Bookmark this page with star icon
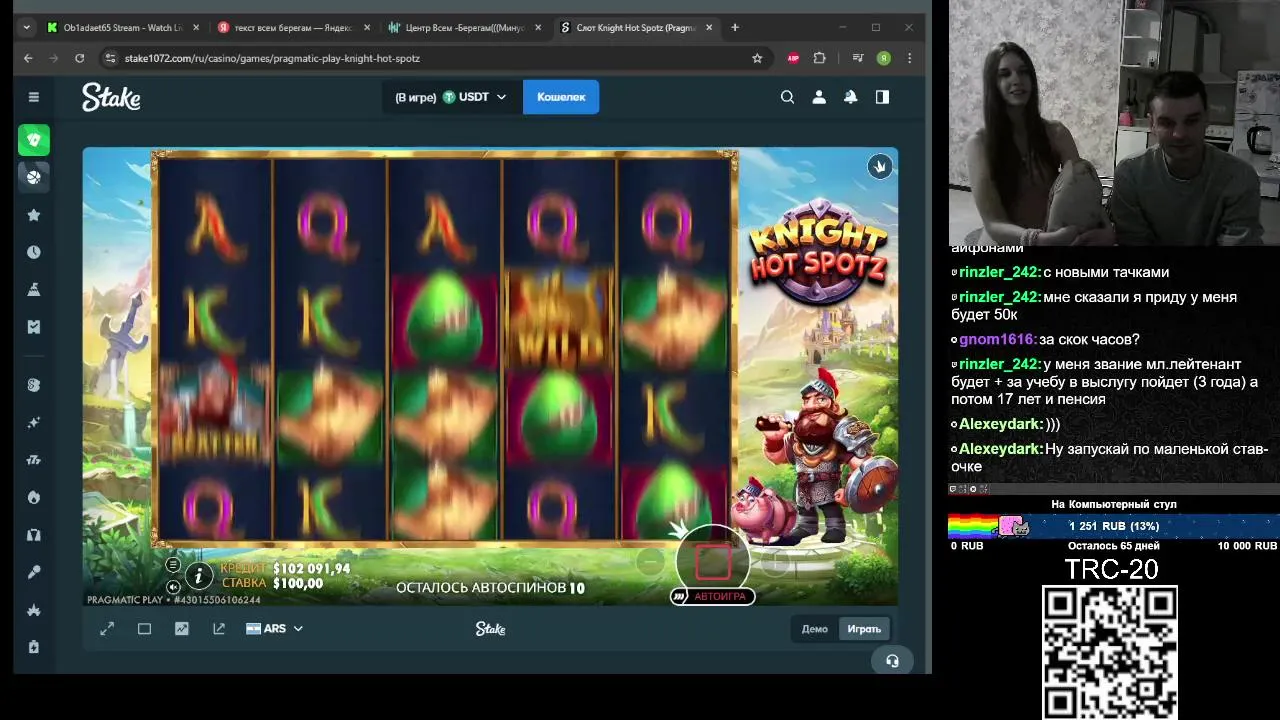Image resolution: width=1280 pixels, height=720 pixels. (x=757, y=58)
